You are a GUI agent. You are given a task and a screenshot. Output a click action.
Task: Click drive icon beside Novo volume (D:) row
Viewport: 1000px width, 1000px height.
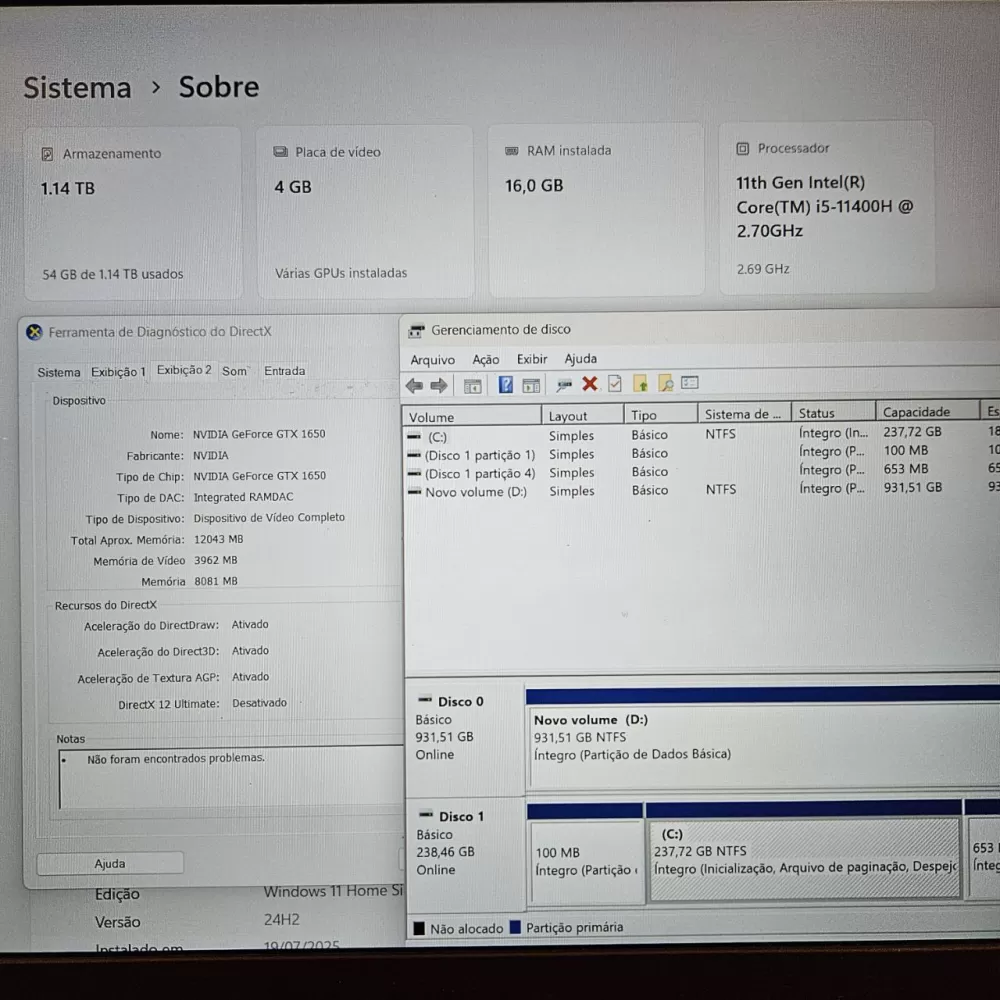414,492
